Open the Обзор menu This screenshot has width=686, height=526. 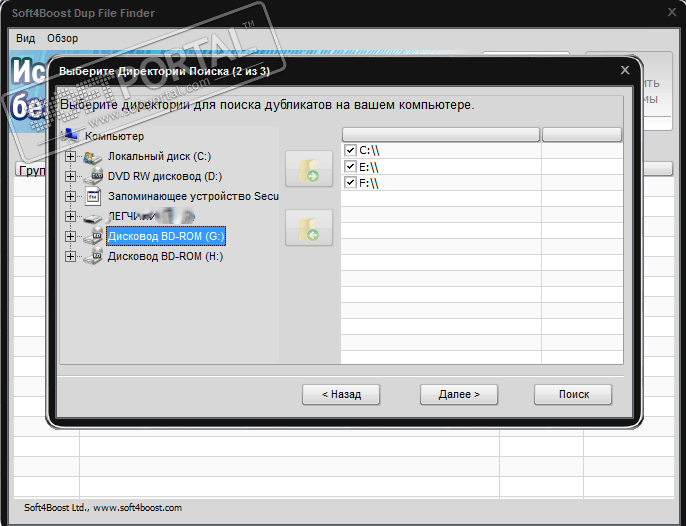pyautogui.click(x=63, y=39)
